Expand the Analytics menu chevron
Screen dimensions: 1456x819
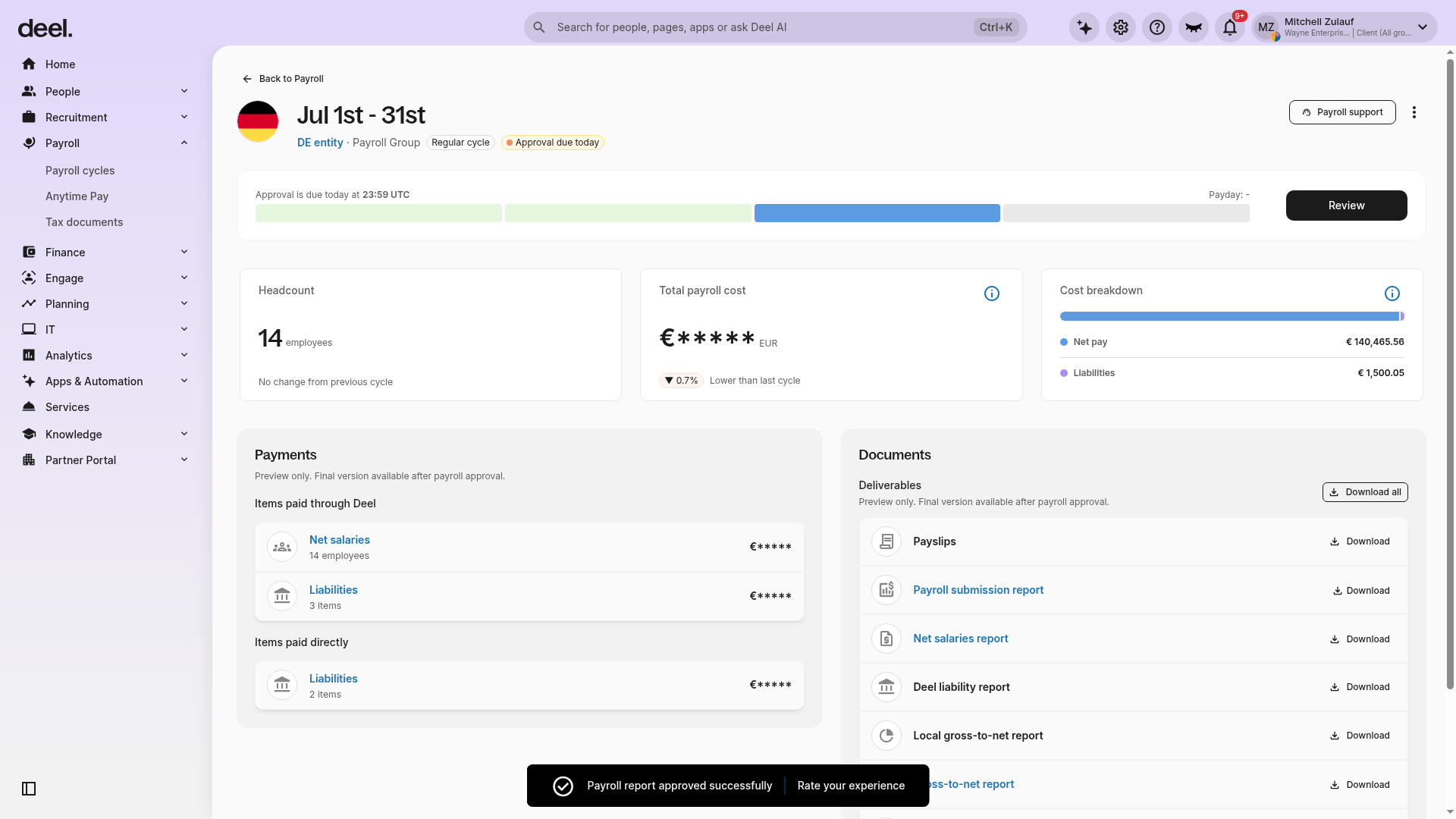(184, 355)
